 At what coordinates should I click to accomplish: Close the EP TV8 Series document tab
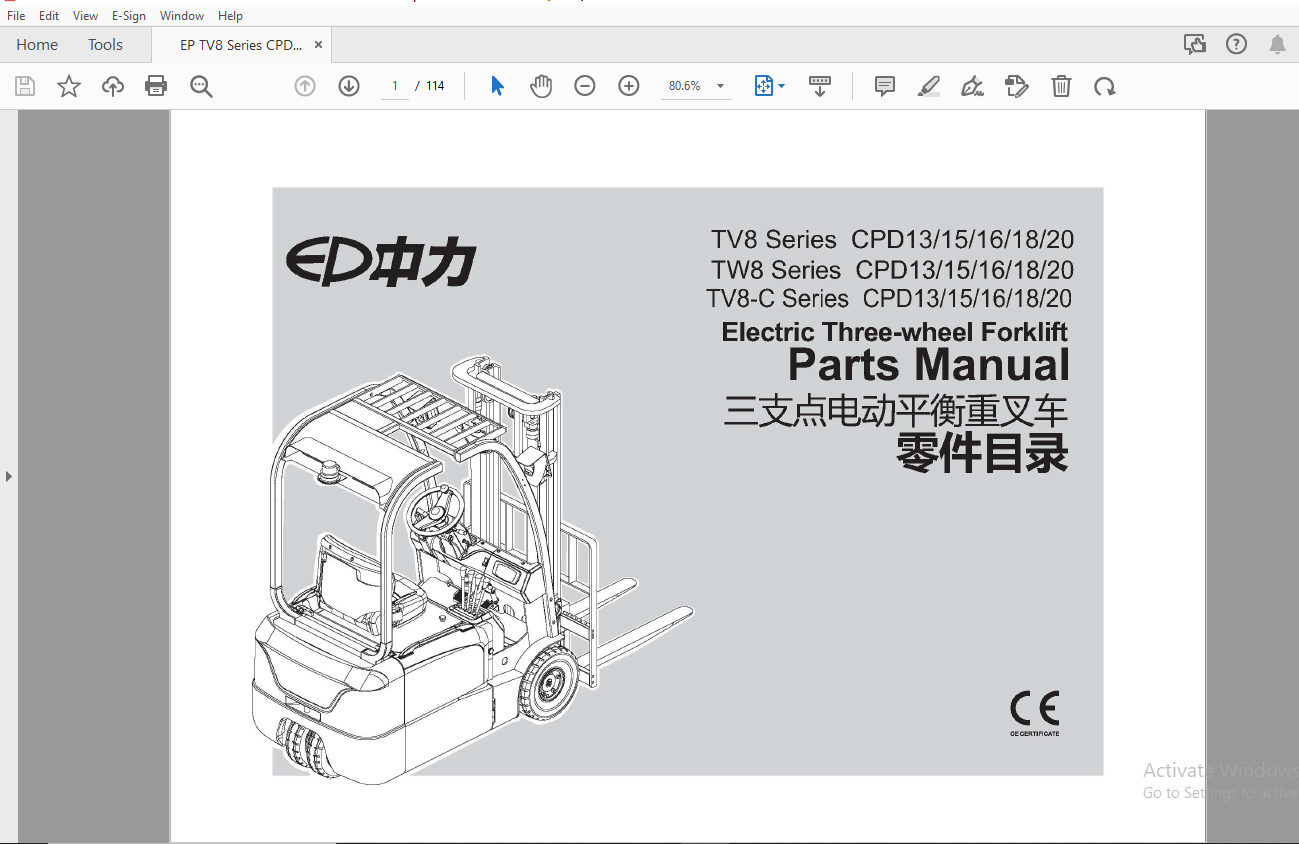click(x=318, y=45)
